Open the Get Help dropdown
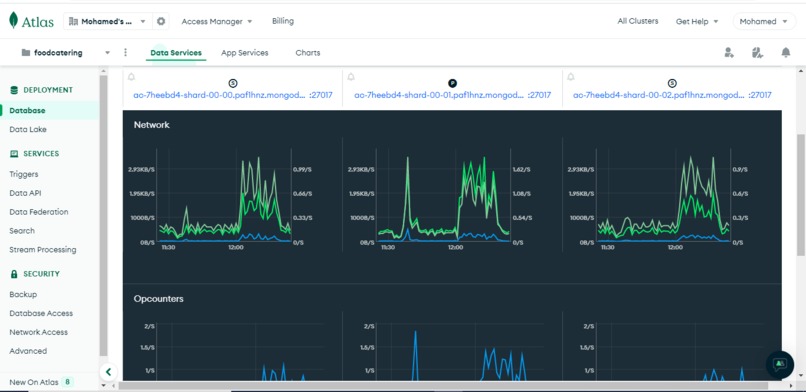The image size is (806, 392). tap(697, 22)
